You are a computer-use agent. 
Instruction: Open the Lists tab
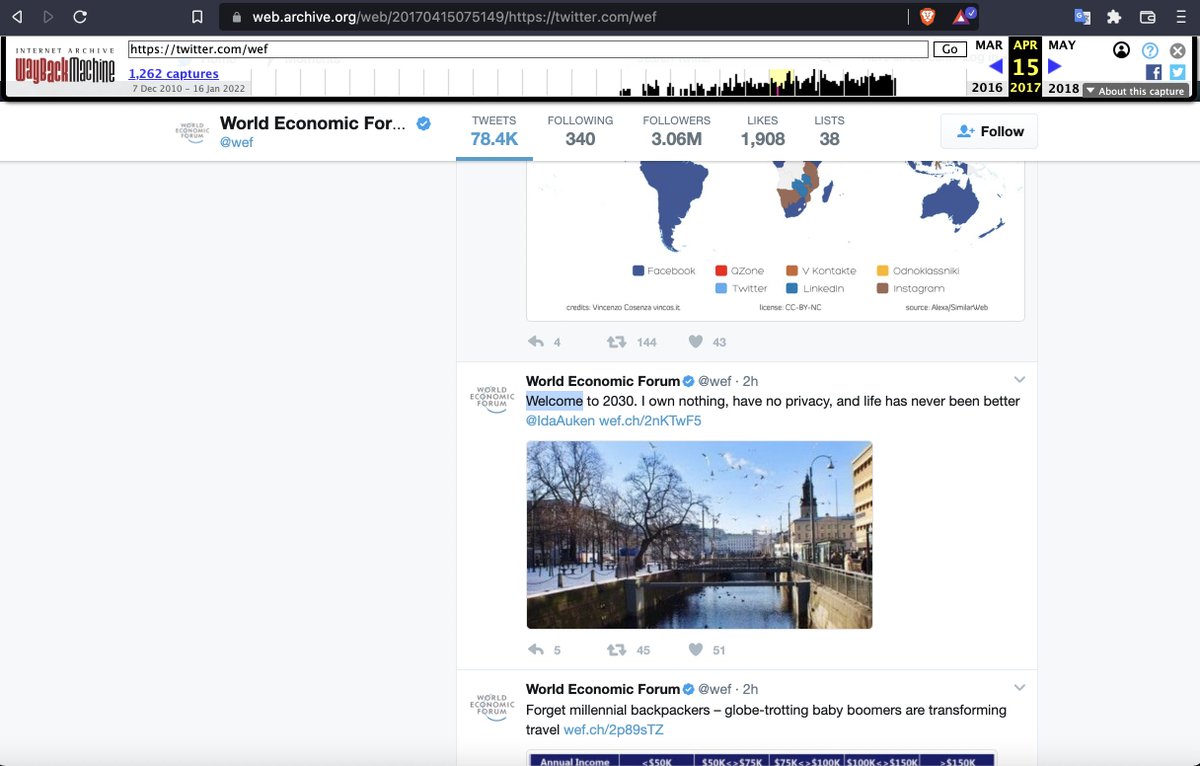pyautogui.click(x=829, y=131)
